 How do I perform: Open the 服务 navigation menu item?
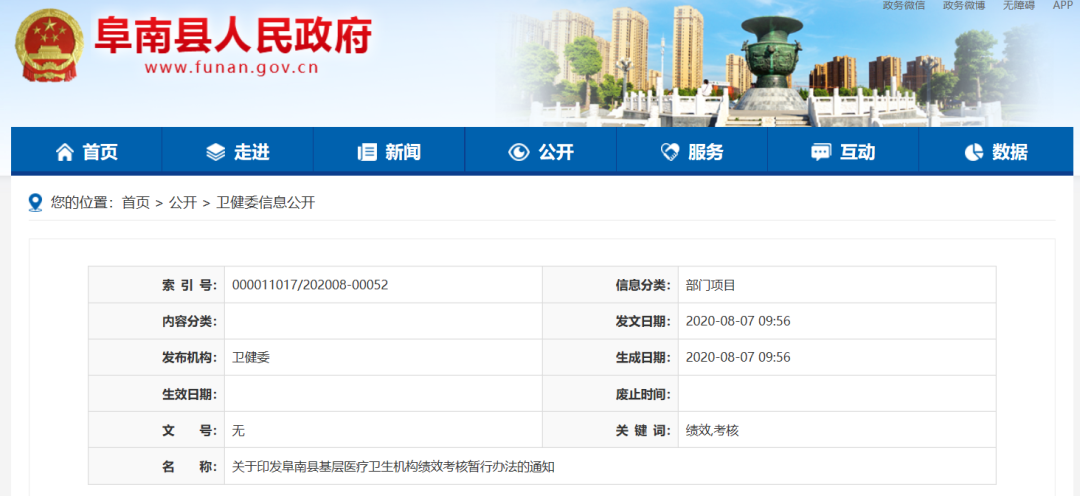(692, 152)
